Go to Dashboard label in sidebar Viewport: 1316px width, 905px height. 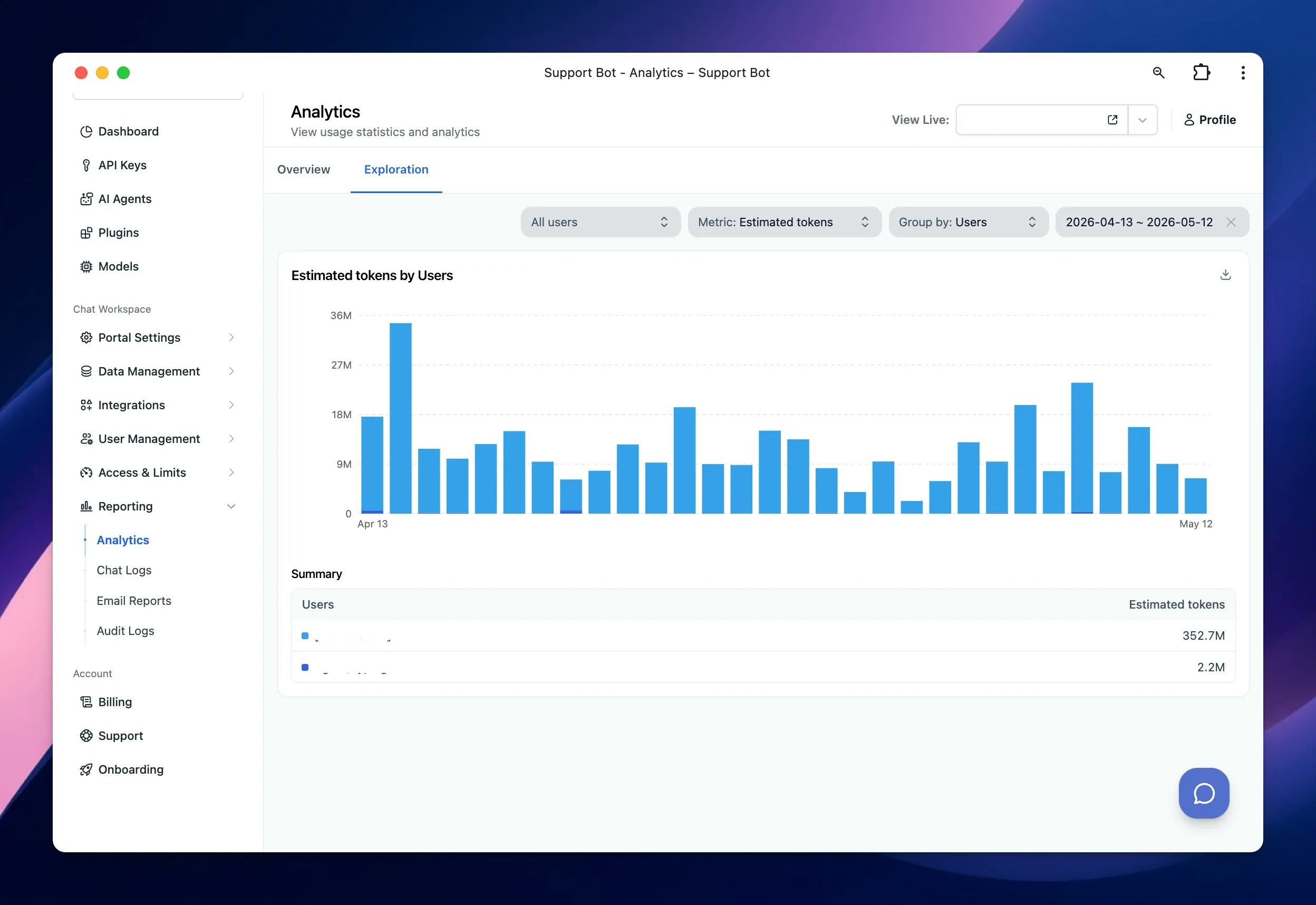pos(129,131)
